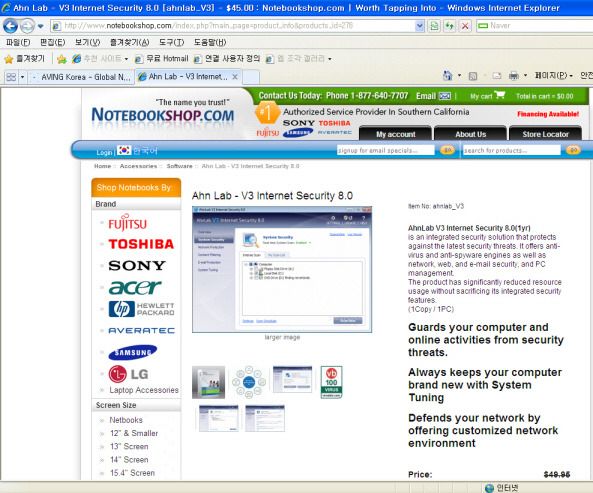Click the go button next to email signup
The width and height of the screenshot is (593, 493).
(x=447, y=150)
